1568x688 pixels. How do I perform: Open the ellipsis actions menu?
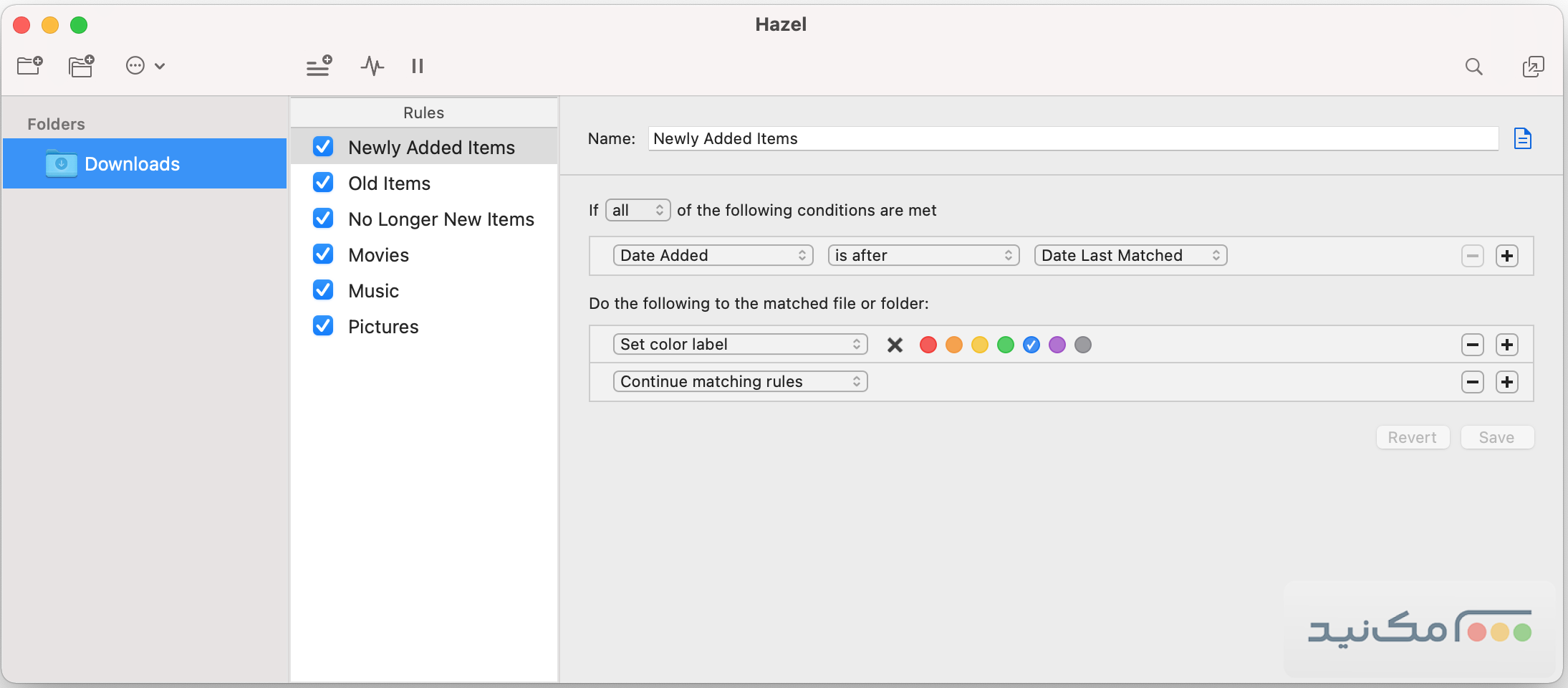pos(145,66)
